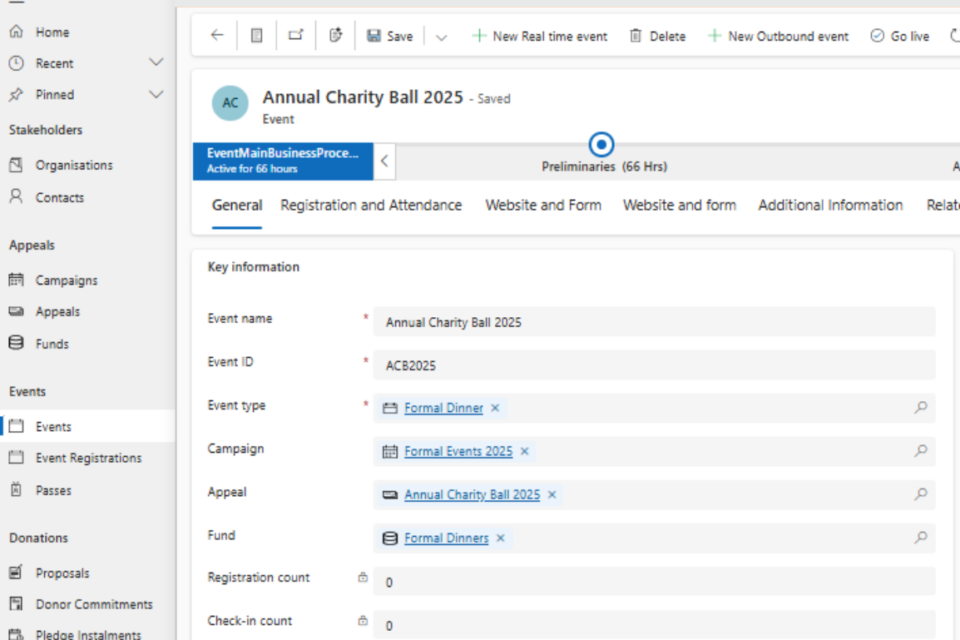
Task: Click search icon in Event type field
Action: [x=921, y=408]
